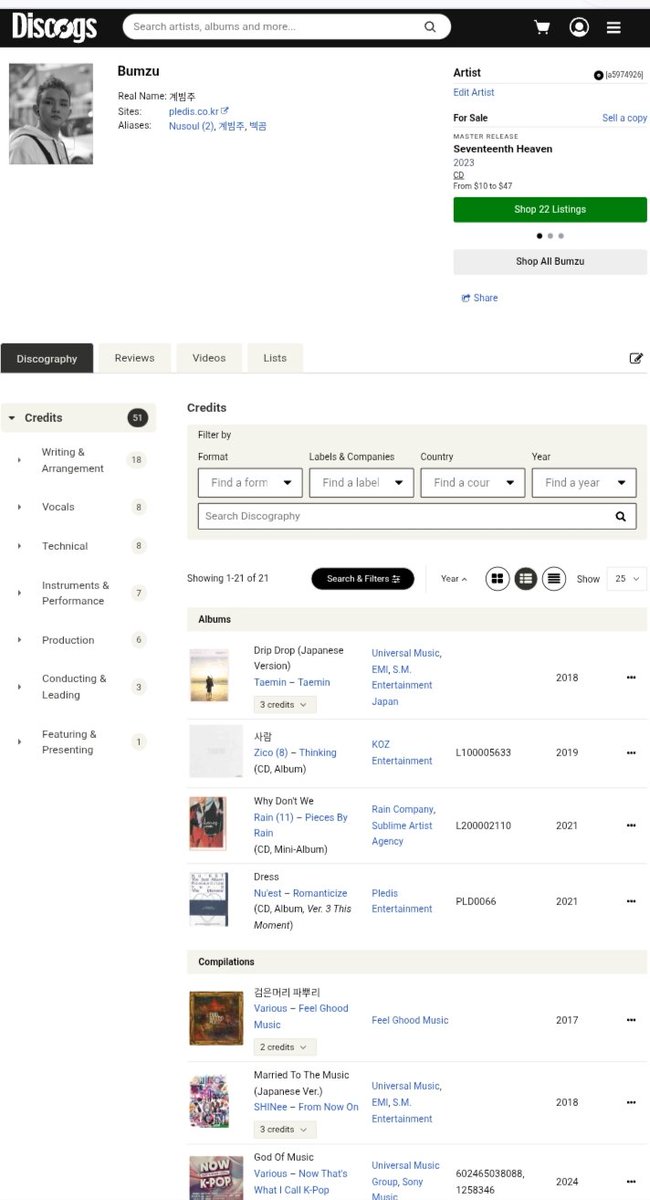Screen dimensions: 650x1200
Task: Open the Year filter dropdown
Action: pos(584,482)
